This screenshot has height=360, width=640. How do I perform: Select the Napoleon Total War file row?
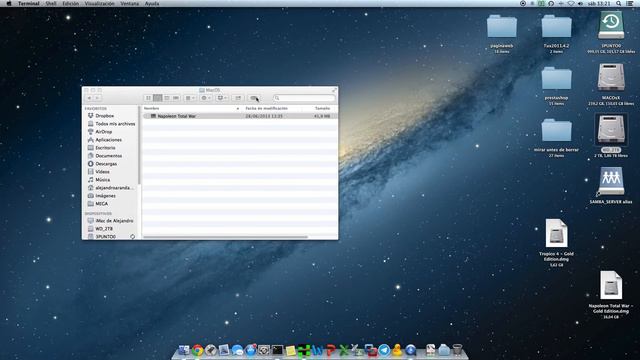240,116
